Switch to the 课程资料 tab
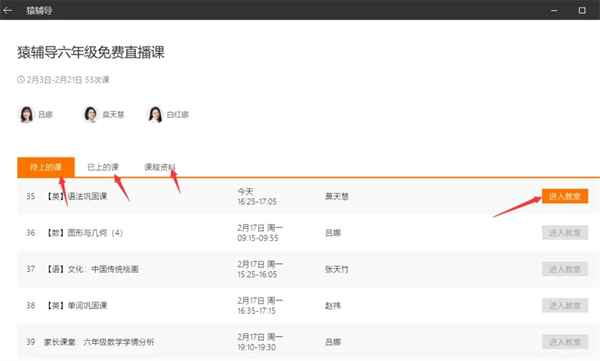The image size is (600, 361). (x=160, y=167)
